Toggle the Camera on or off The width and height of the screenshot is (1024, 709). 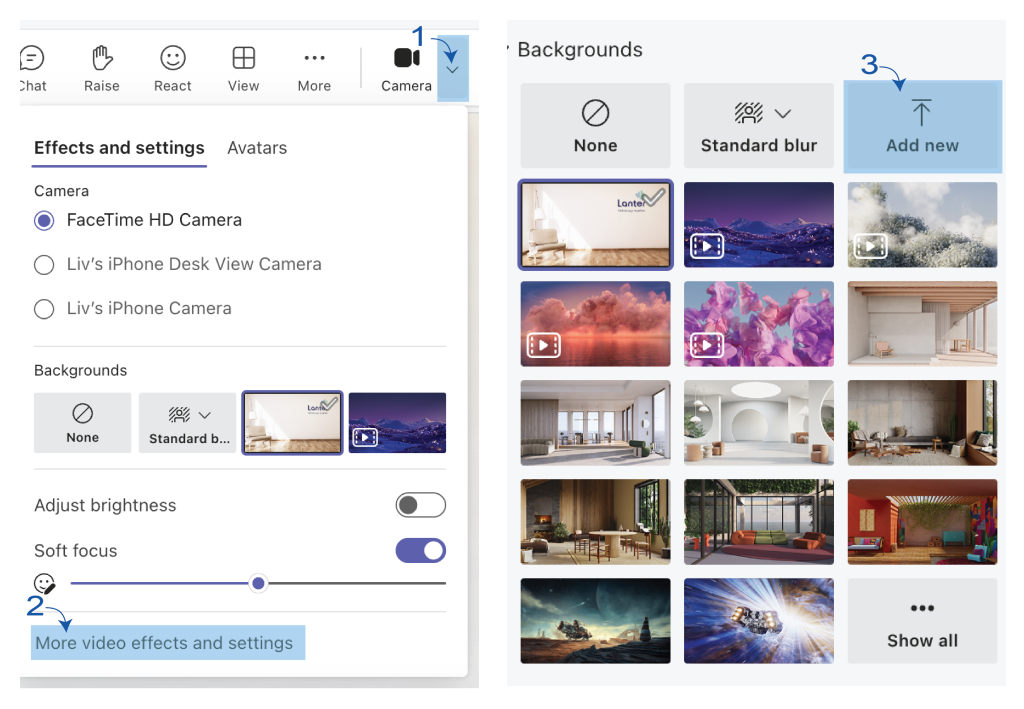click(406, 69)
